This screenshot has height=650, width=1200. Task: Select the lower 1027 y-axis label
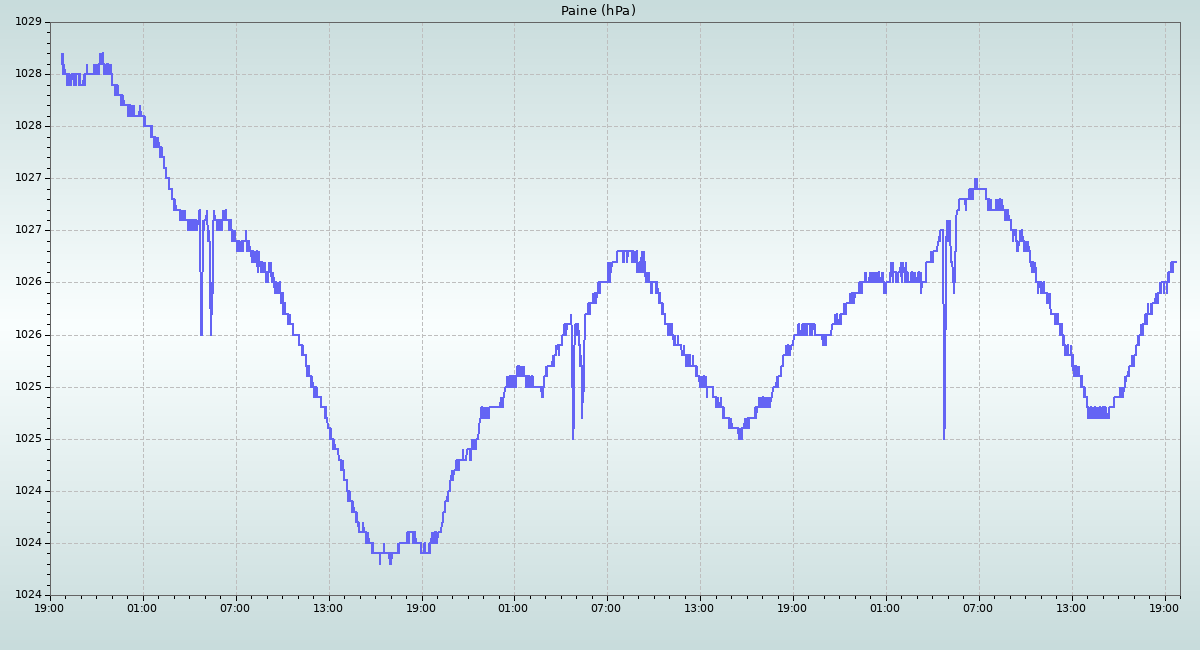pos(28,230)
